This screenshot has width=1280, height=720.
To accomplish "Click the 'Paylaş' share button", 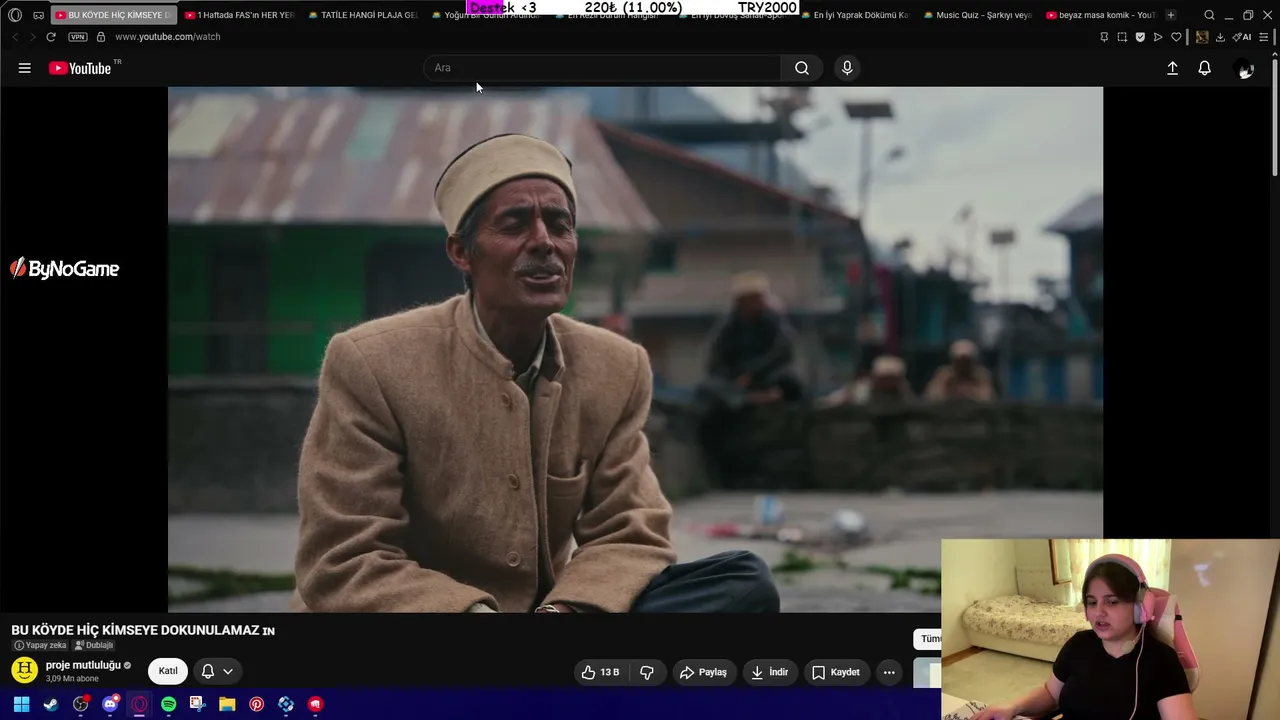I will coord(704,672).
